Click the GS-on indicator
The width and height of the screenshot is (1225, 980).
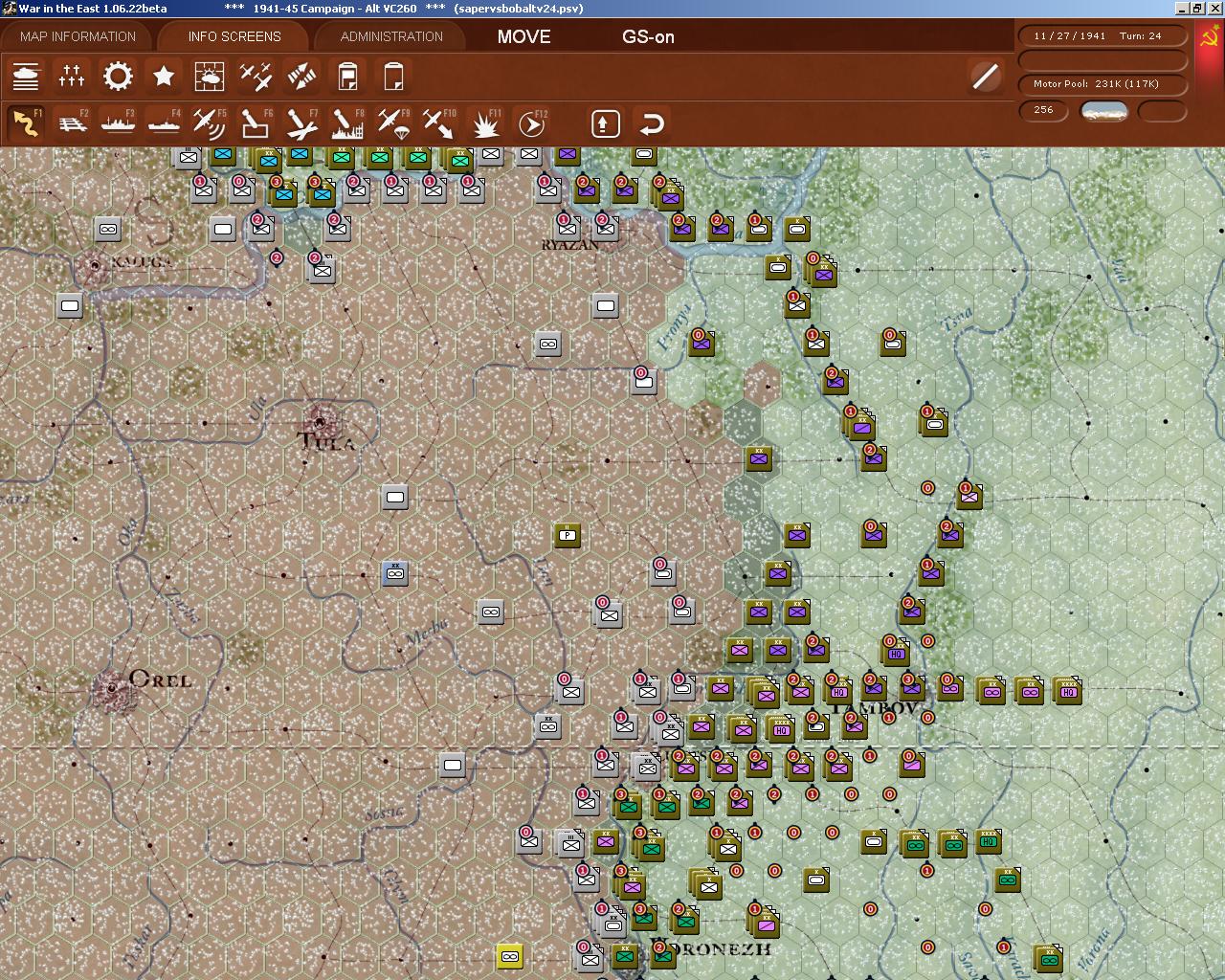(x=648, y=36)
